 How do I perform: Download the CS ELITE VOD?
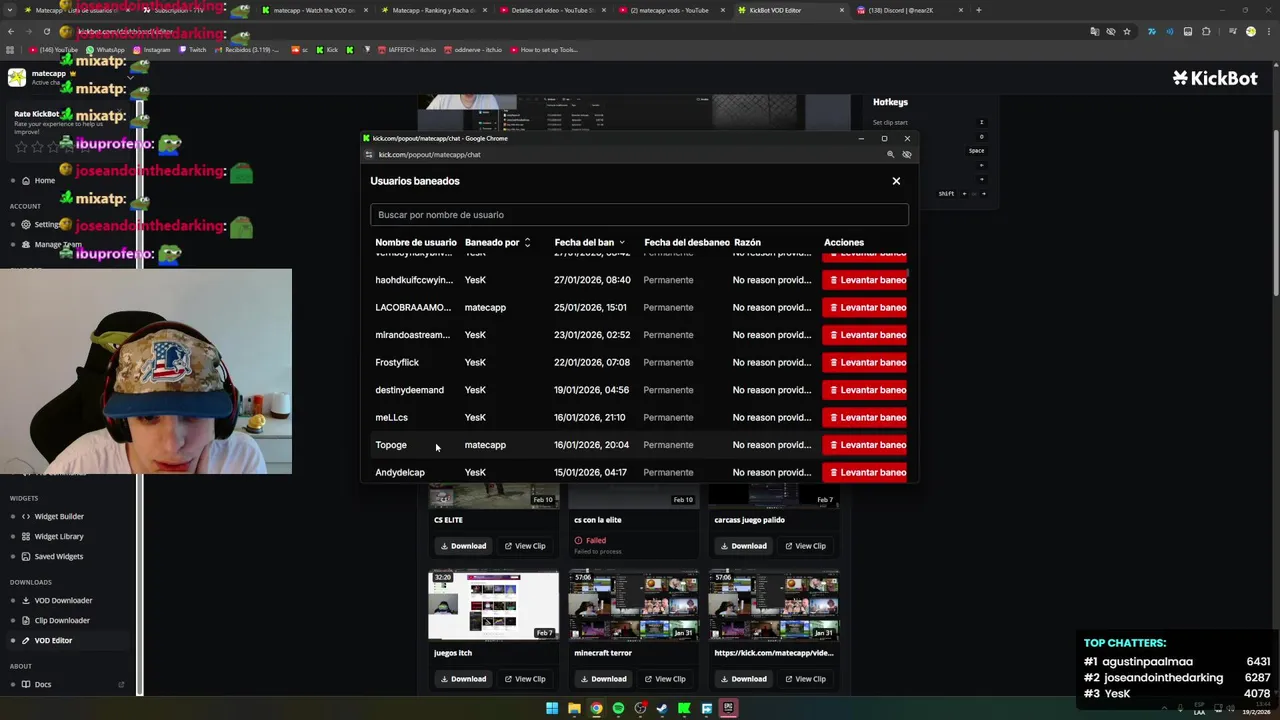pyautogui.click(x=463, y=546)
